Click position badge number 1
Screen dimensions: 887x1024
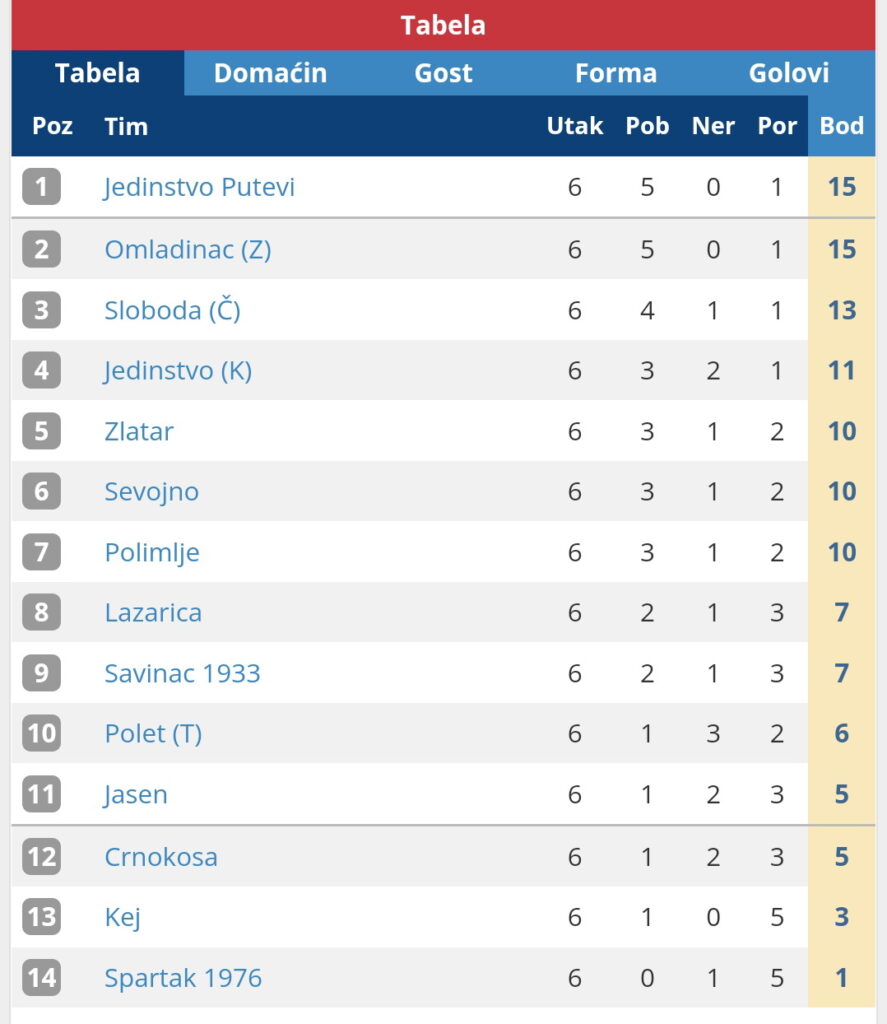tap(41, 187)
